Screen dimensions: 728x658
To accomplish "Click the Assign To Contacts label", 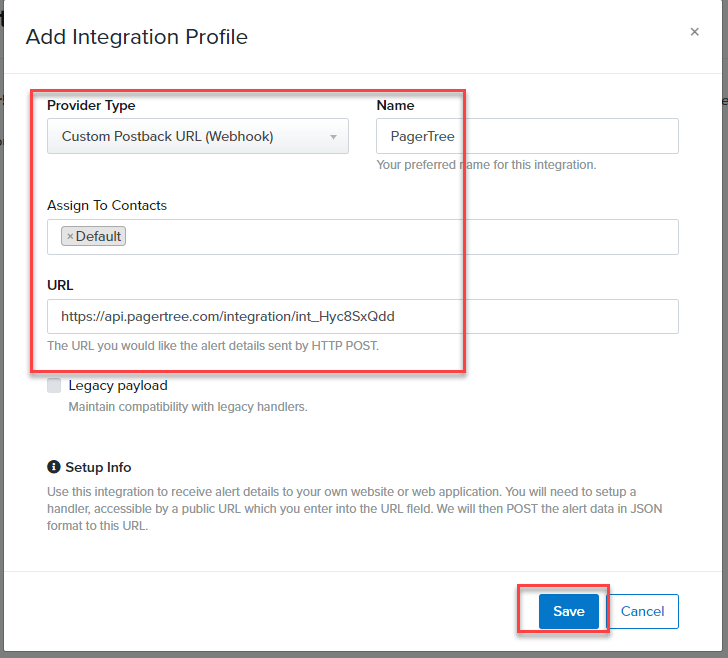I will coord(107,205).
